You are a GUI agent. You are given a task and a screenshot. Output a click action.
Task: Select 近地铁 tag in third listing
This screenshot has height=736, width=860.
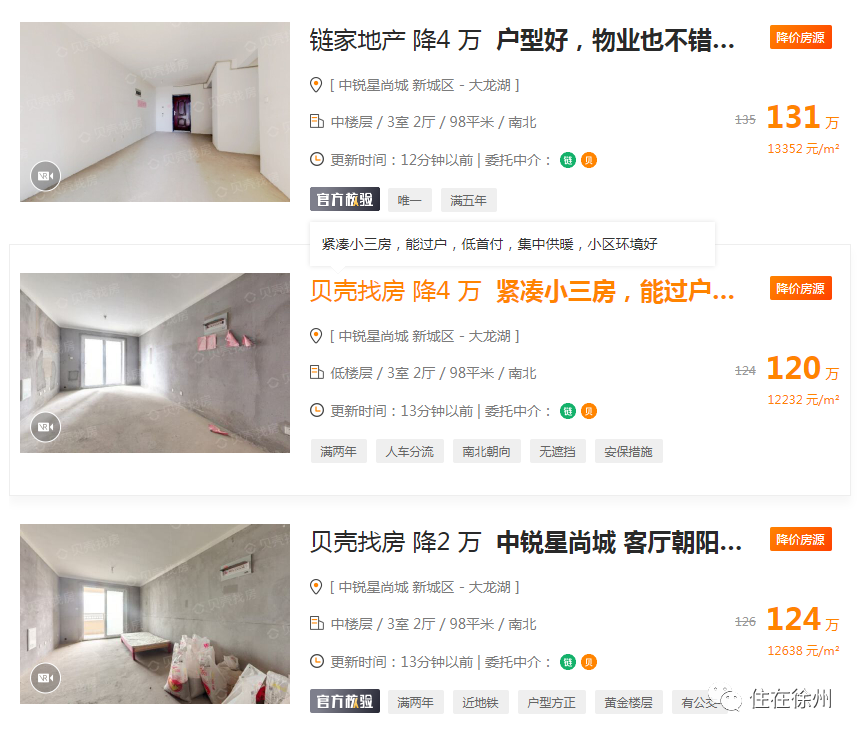(x=480, y=702)
